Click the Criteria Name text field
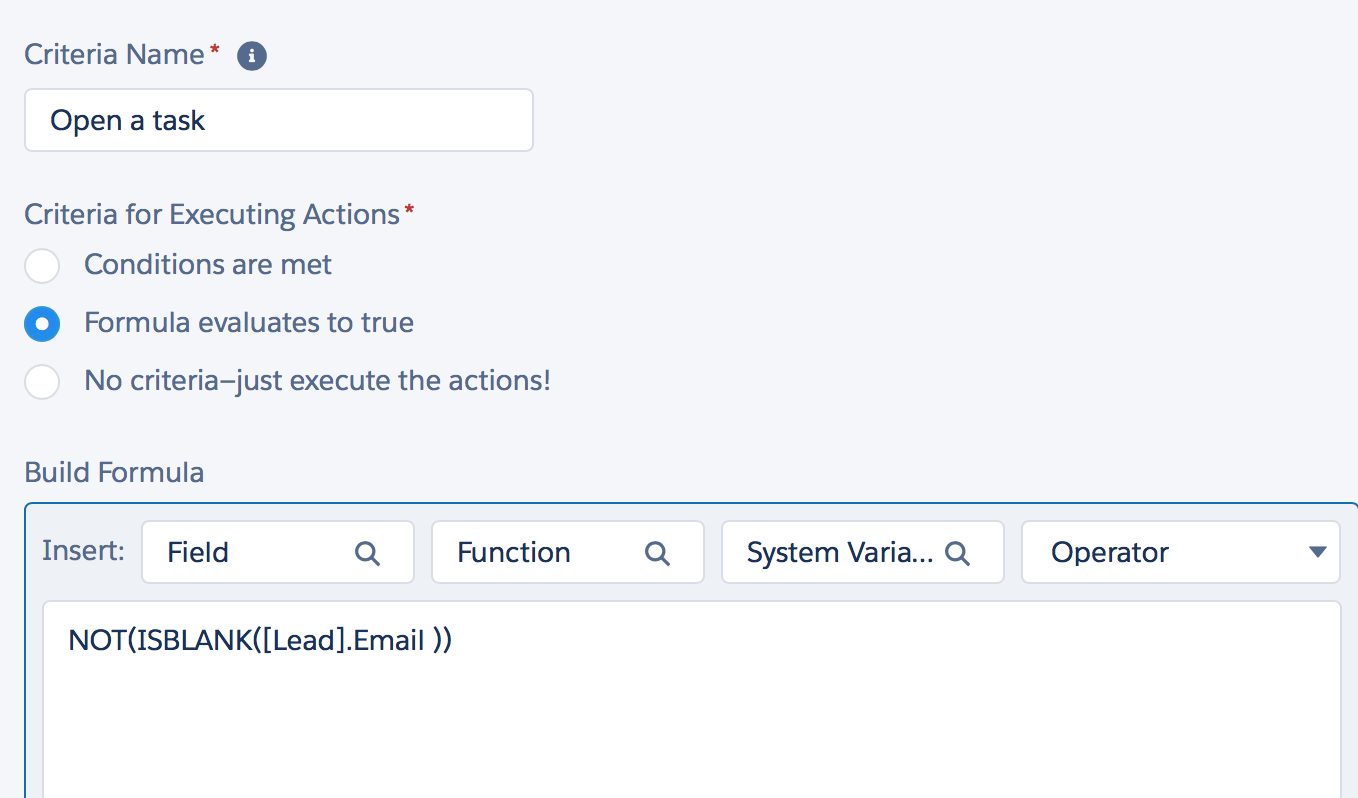Screen dimensions: 1358x798 [278, 121]
